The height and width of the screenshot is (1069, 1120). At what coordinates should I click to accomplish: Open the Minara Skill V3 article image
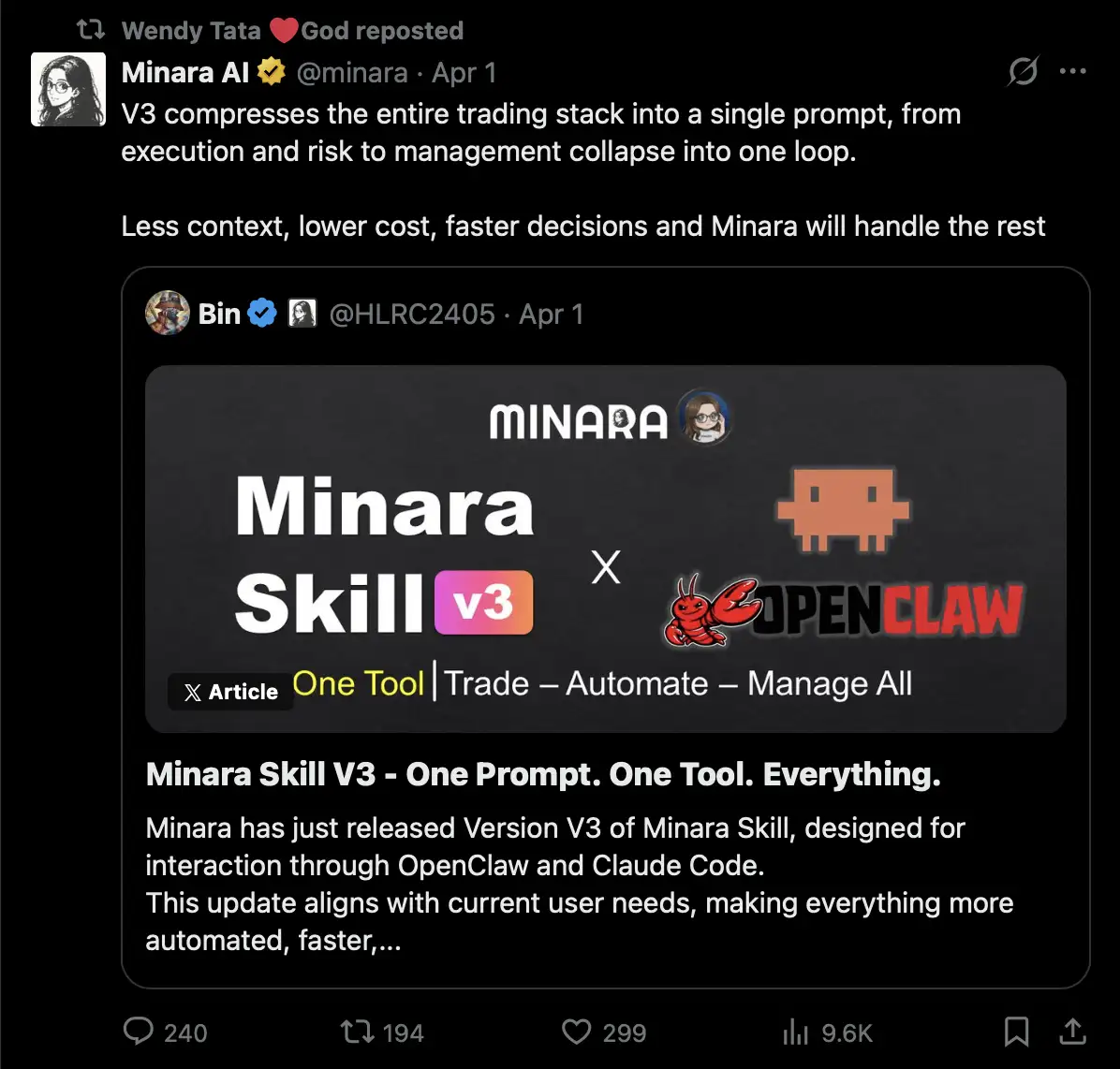pos(605,548)
